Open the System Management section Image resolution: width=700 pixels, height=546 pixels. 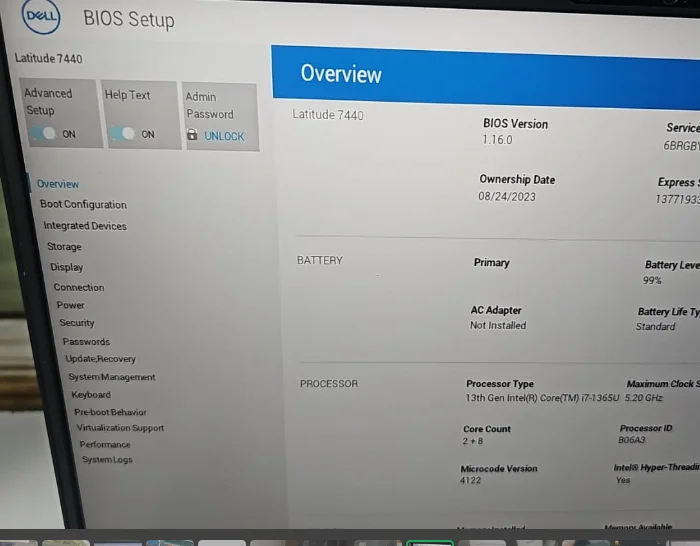point(112,377)
